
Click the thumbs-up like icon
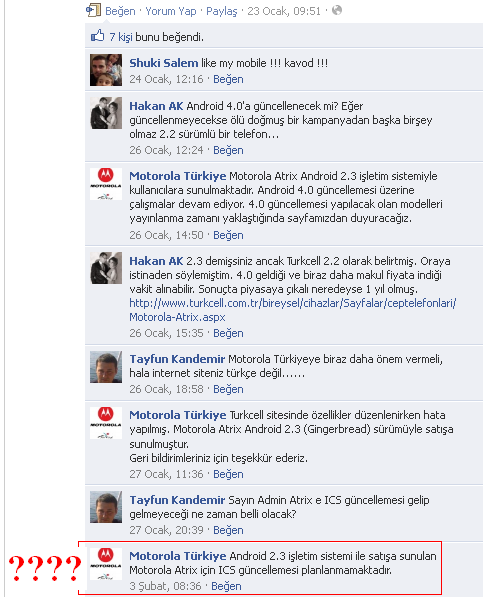click(97, 36)
